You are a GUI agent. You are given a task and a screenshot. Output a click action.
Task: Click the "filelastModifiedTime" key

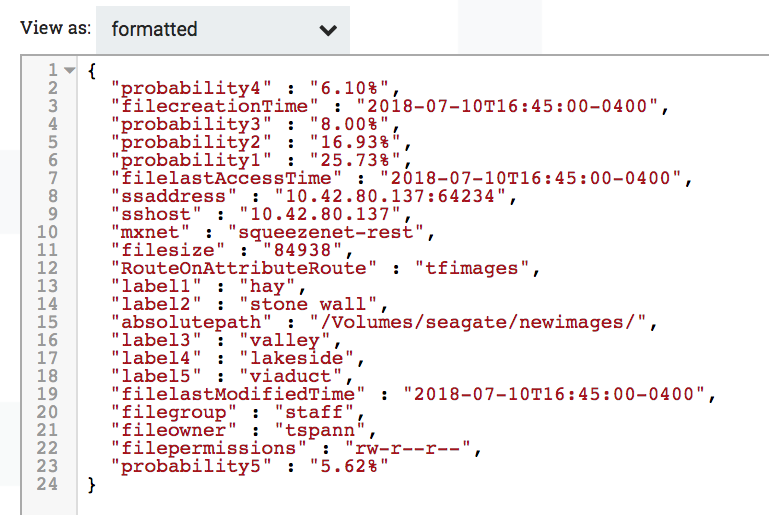[x=238, y=393]
